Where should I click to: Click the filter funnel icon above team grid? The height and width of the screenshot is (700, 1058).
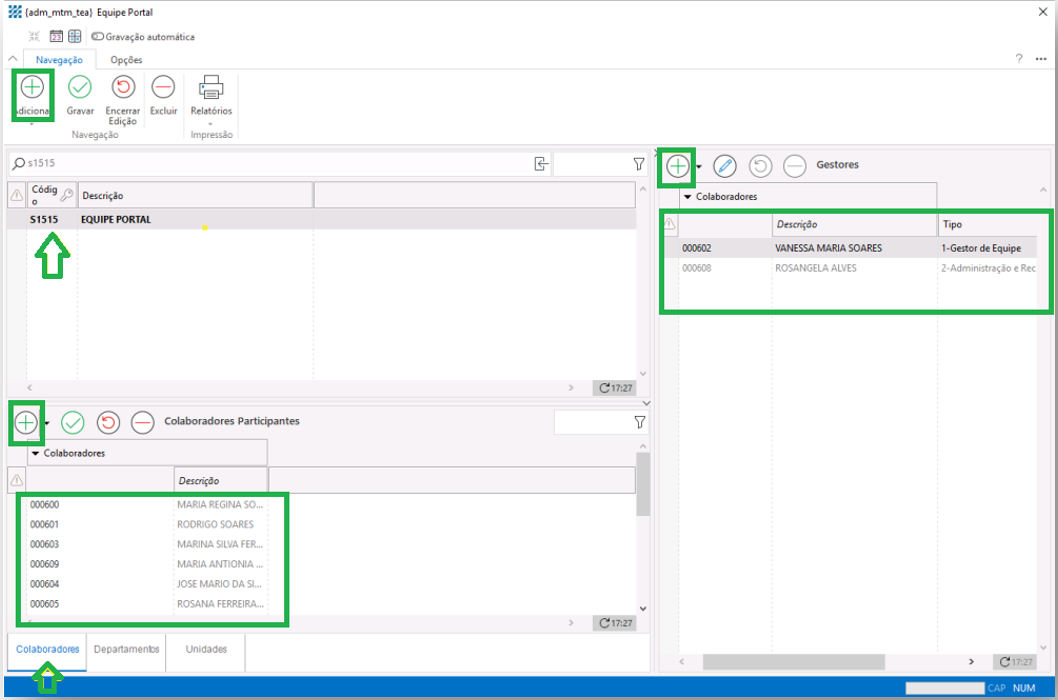click(639, 164)
